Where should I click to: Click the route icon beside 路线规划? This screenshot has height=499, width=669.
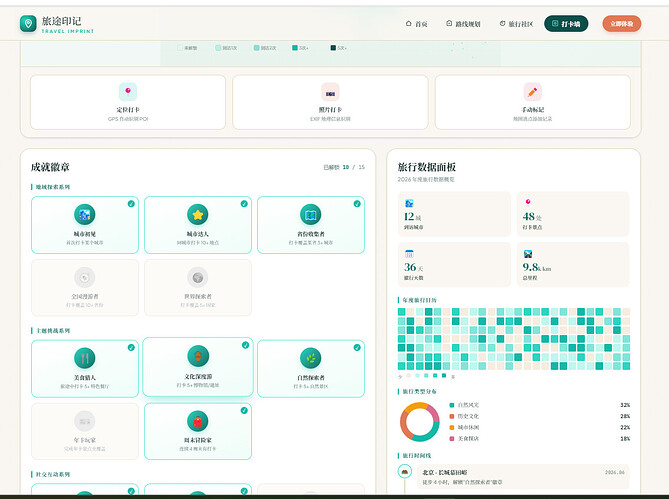coord(449,23)
